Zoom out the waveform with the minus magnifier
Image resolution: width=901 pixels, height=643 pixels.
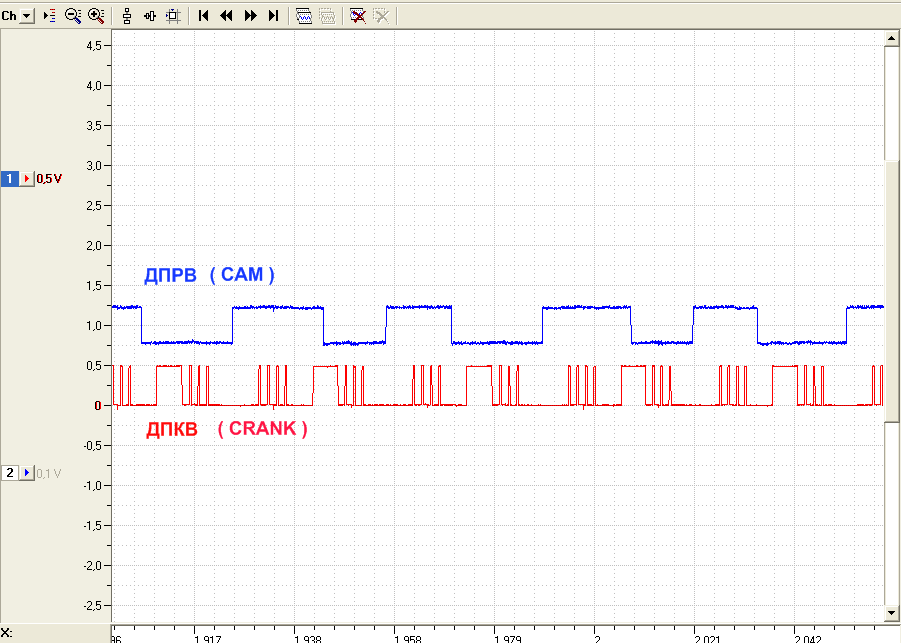click(73, 16)
